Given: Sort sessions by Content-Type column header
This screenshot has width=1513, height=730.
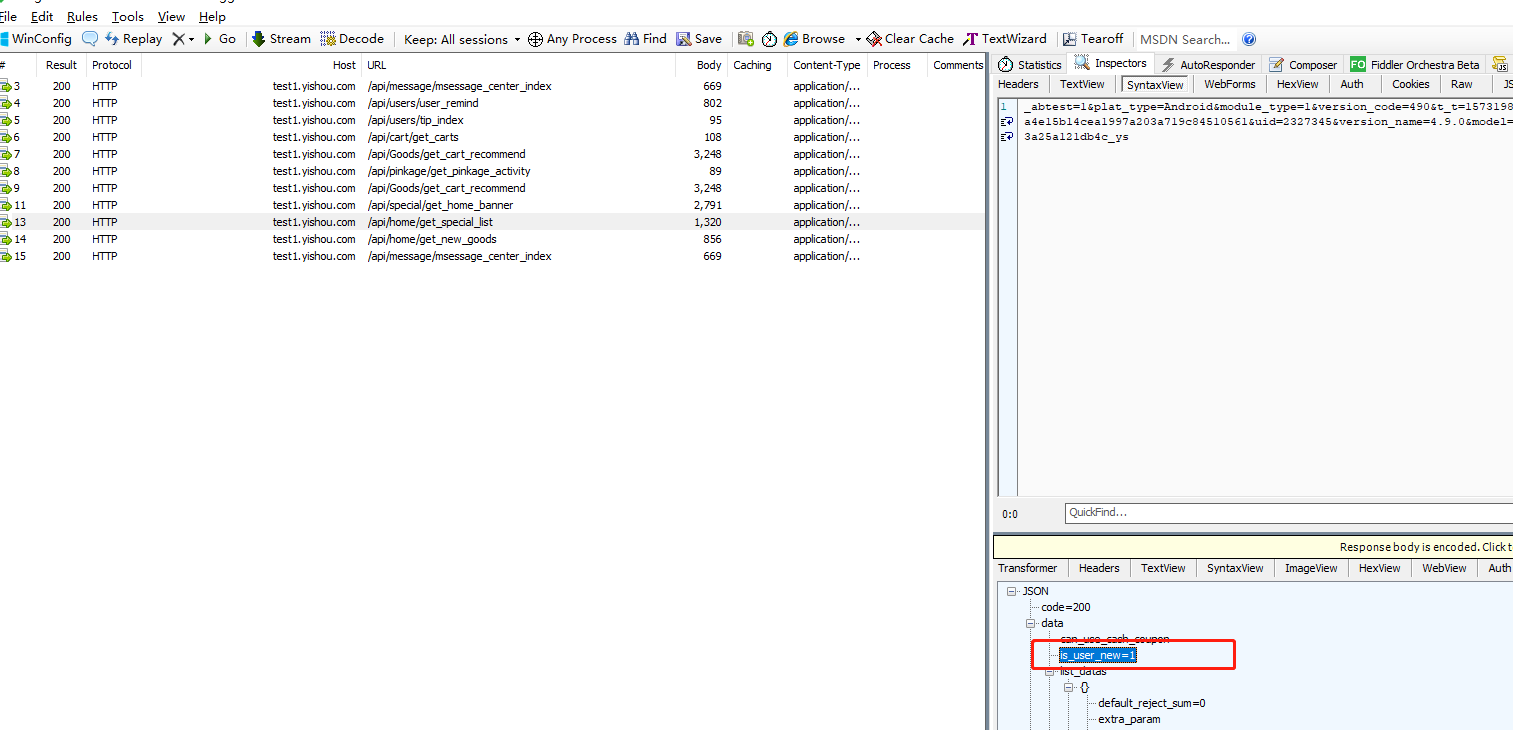Looking at the screenshot, I should click(x=827, y=65).
